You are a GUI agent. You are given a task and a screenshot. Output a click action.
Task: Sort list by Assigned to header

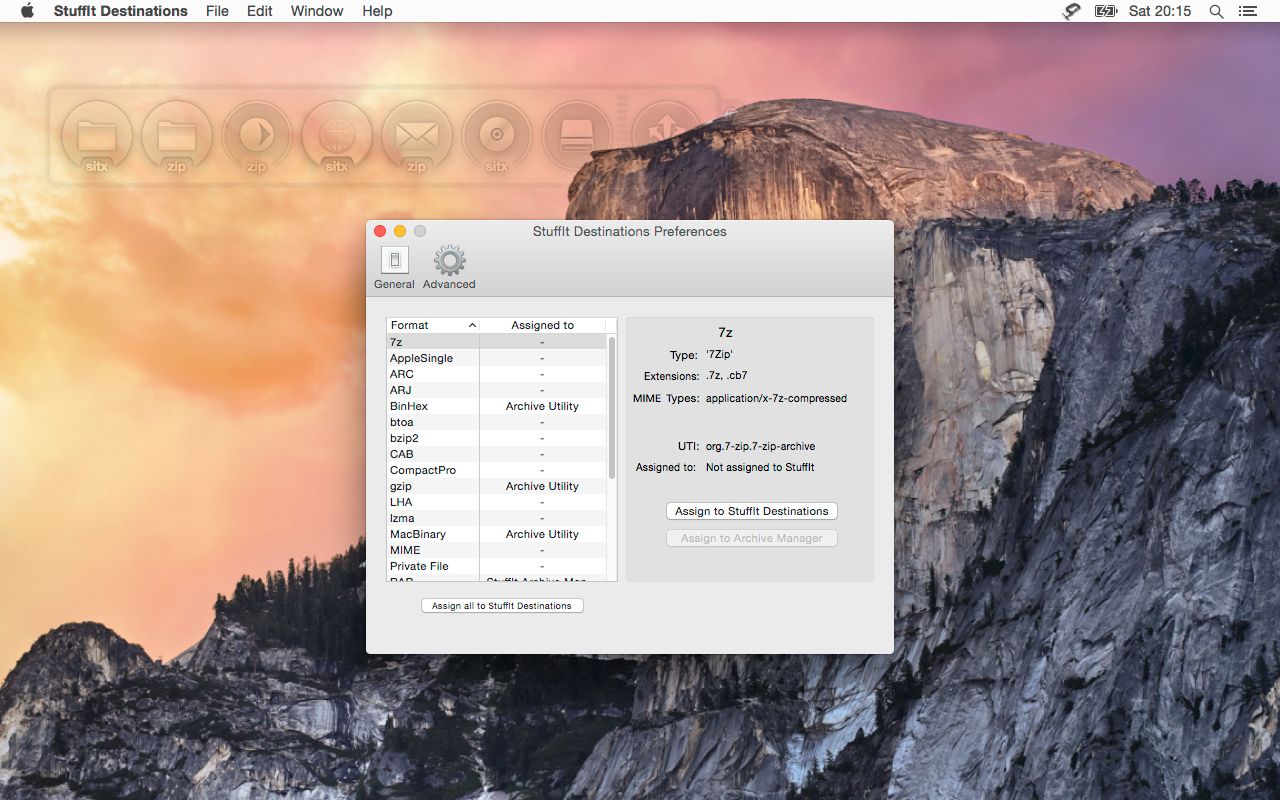543,325
